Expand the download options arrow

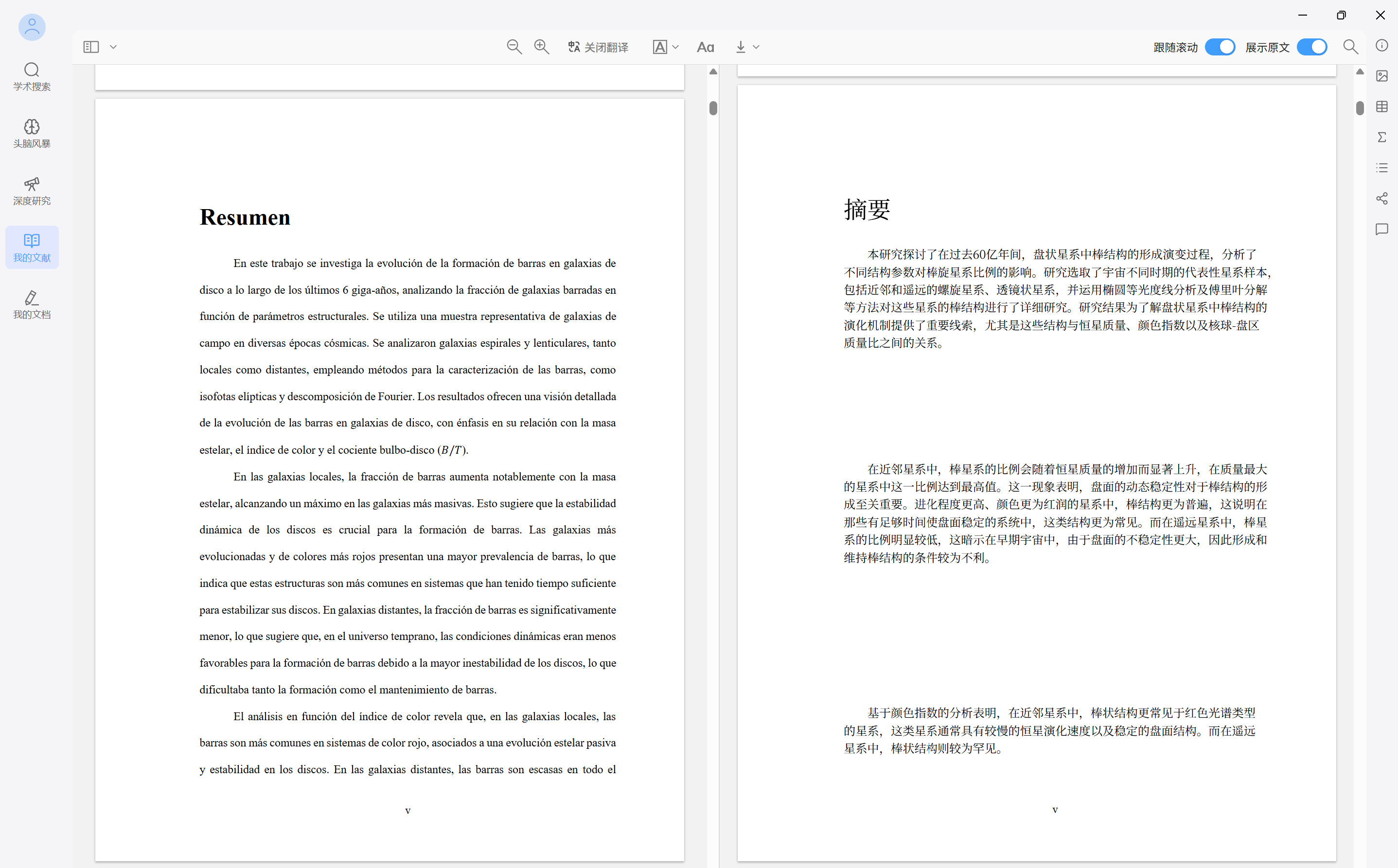pyautogui.click(x=757, y=47)
